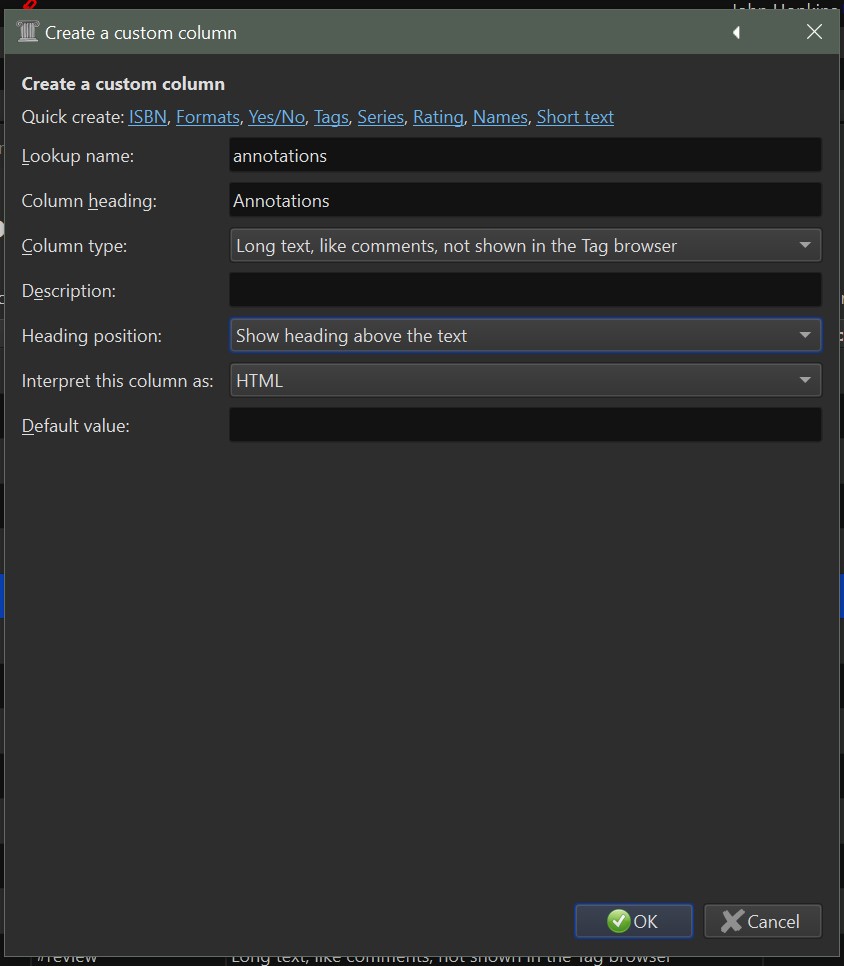Open the Column type dropdown
Screen dimensions: 844x966
coord(525,246)
